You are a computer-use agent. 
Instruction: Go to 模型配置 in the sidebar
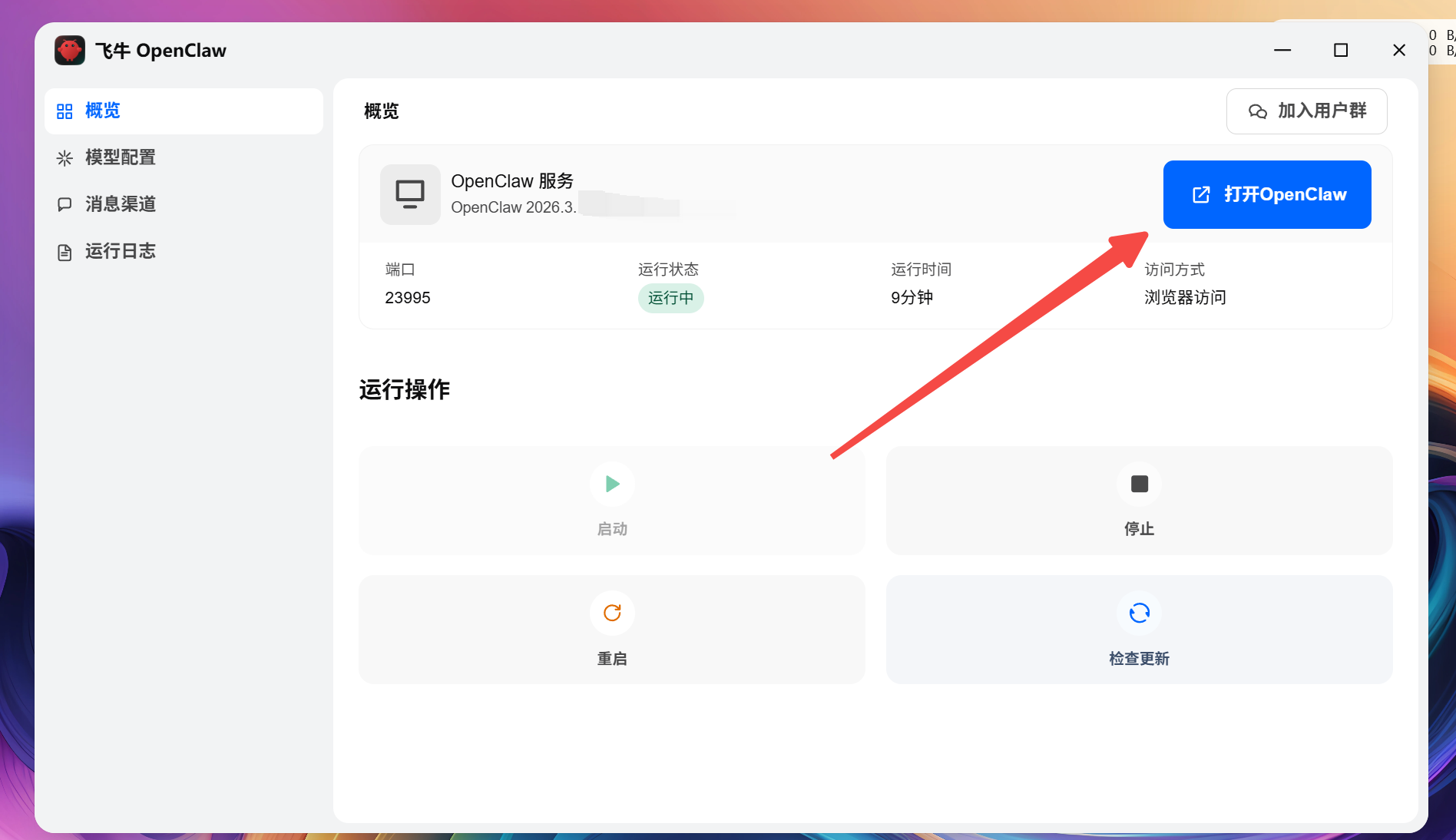click(x=184, y=158)
